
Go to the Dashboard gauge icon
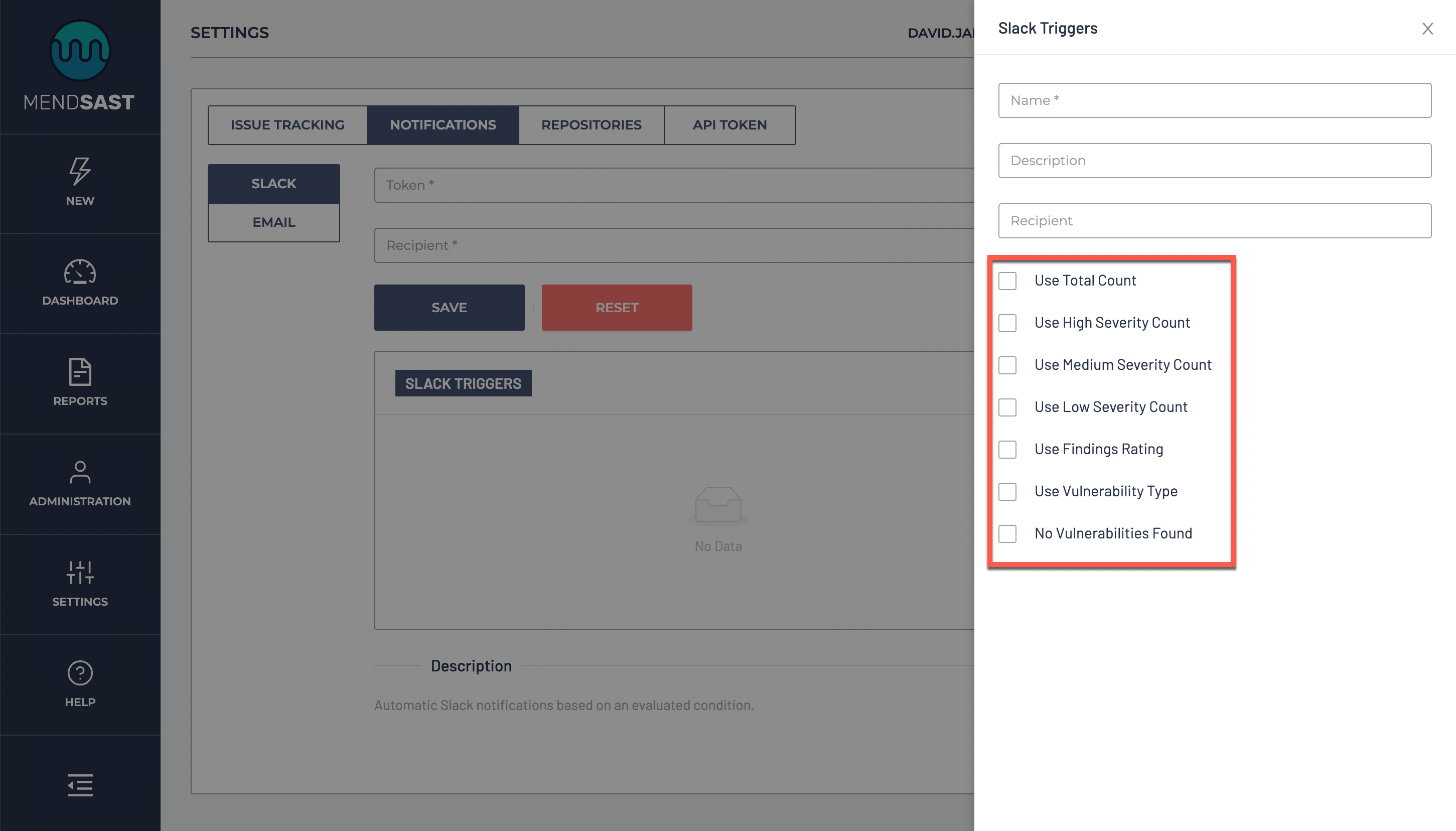(x=80, y=271)
